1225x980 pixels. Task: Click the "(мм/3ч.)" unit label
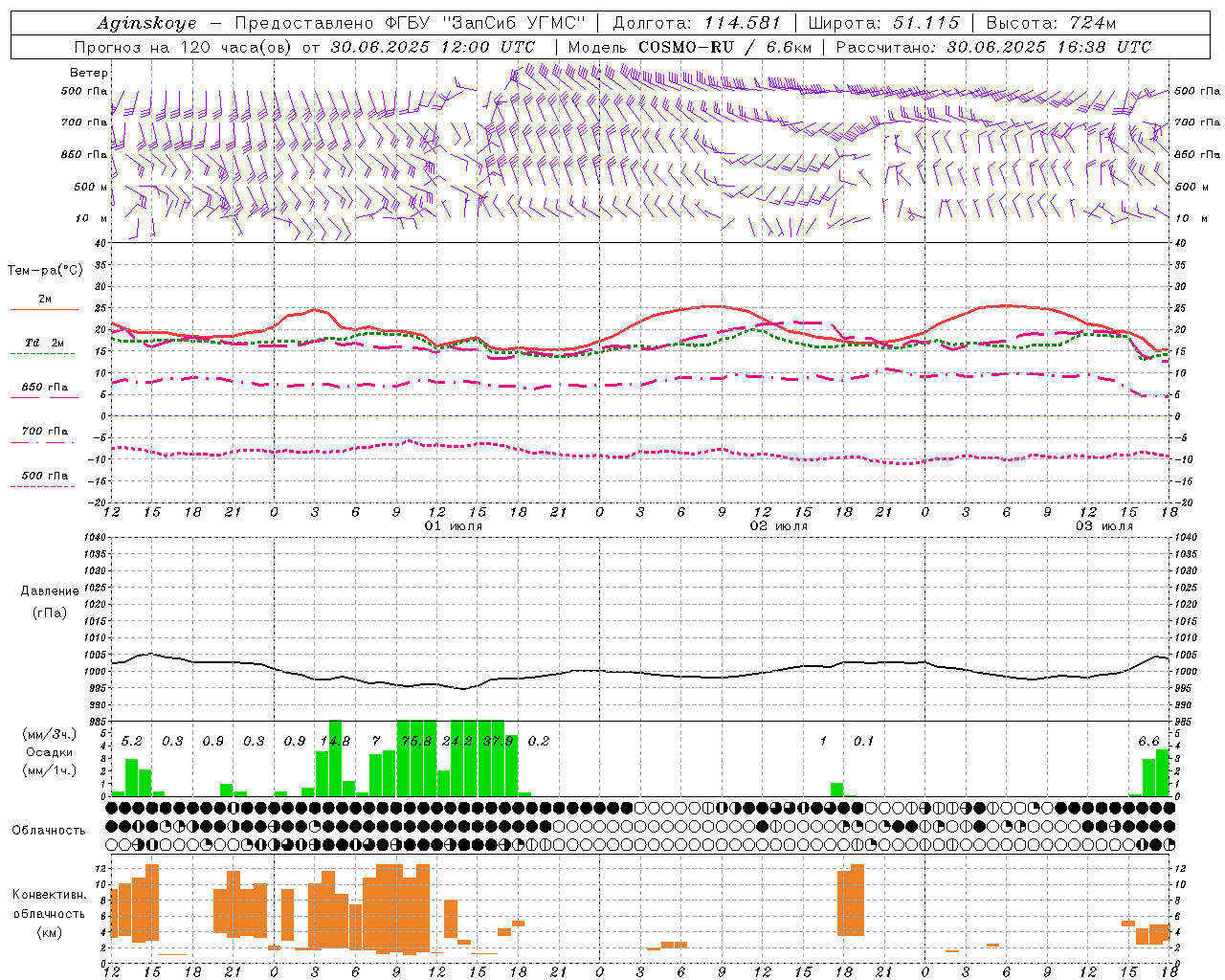[49, 734]
